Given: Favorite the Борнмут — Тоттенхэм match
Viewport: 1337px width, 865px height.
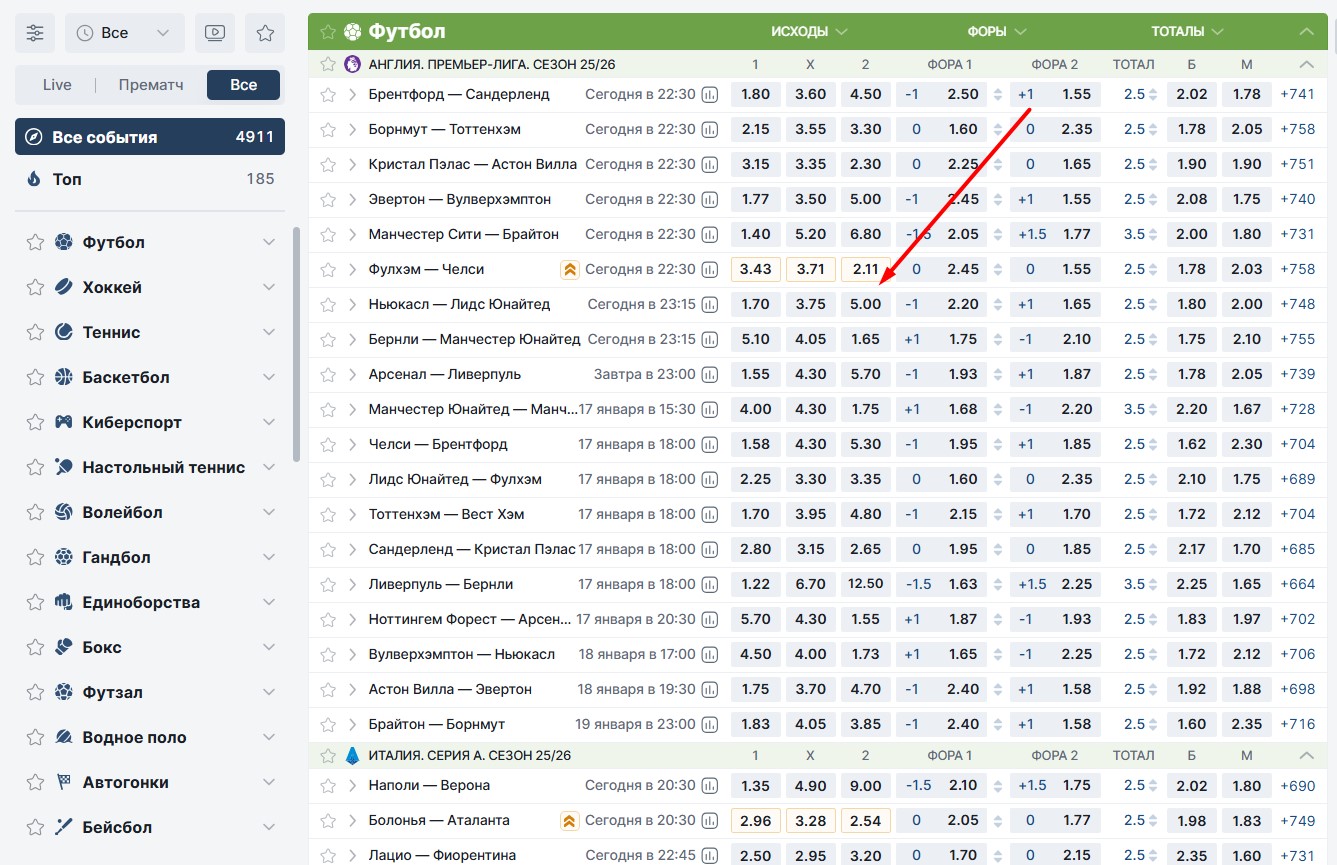Looking at the screenshot, I should pos(327,130).
